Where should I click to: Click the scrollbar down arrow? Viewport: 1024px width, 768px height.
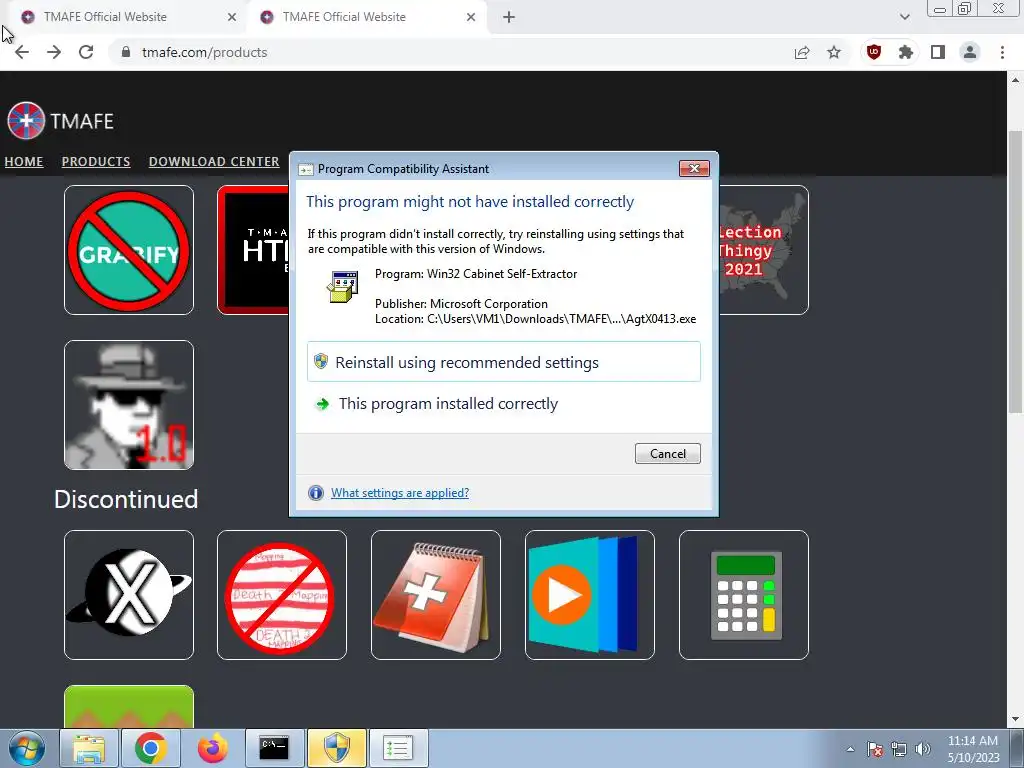click(x=1015, y=719)
